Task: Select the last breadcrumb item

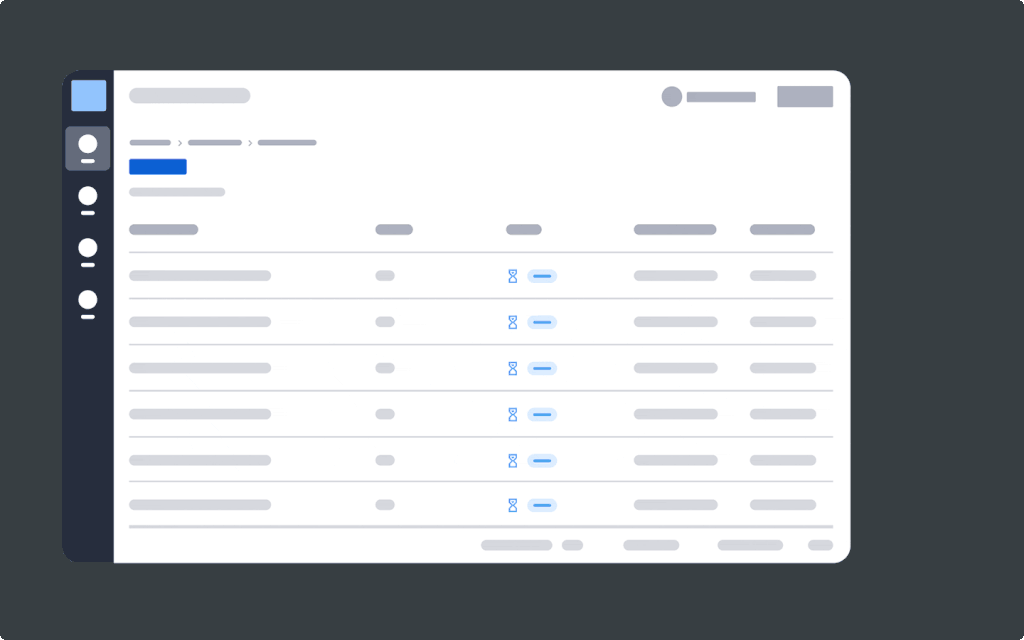Action: 287,142
